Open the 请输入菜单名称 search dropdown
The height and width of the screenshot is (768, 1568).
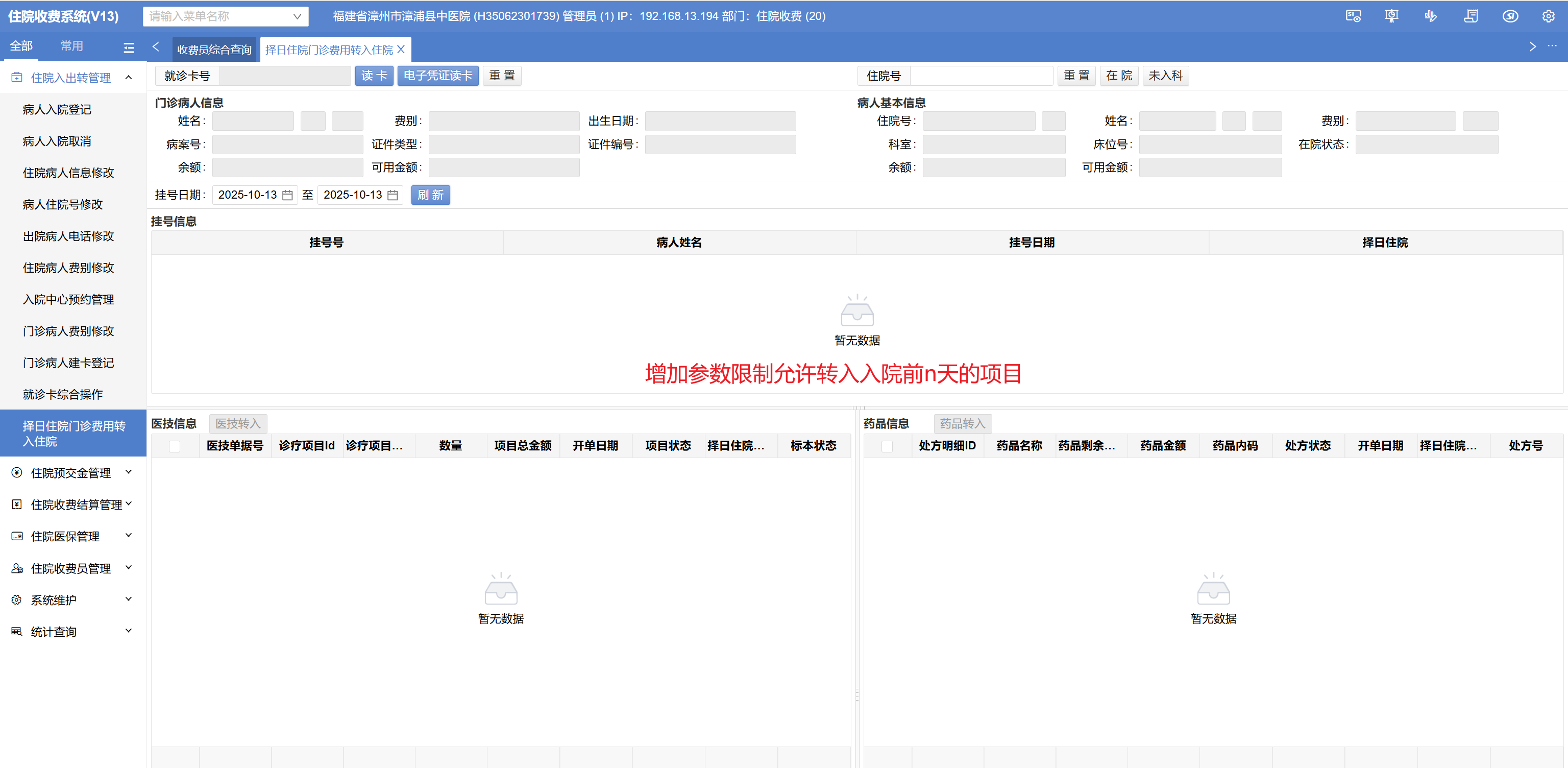coord(225,16)
